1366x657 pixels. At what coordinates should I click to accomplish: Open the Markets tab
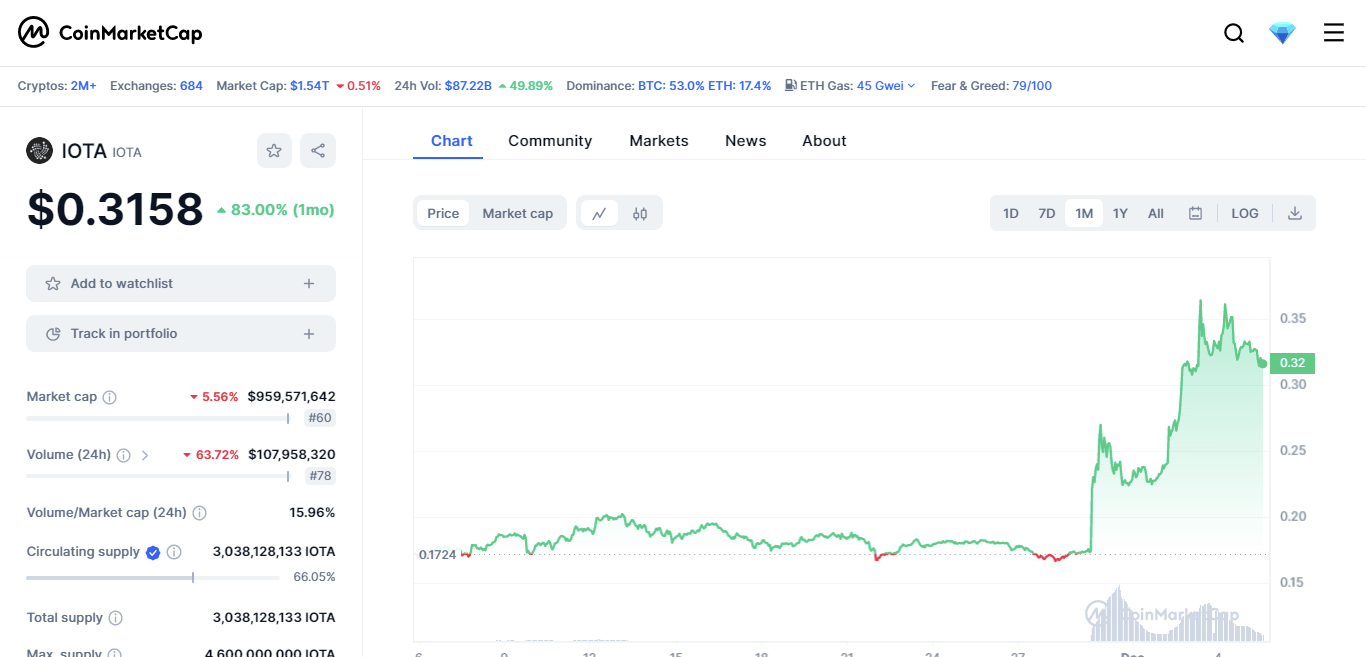(659, 141)
